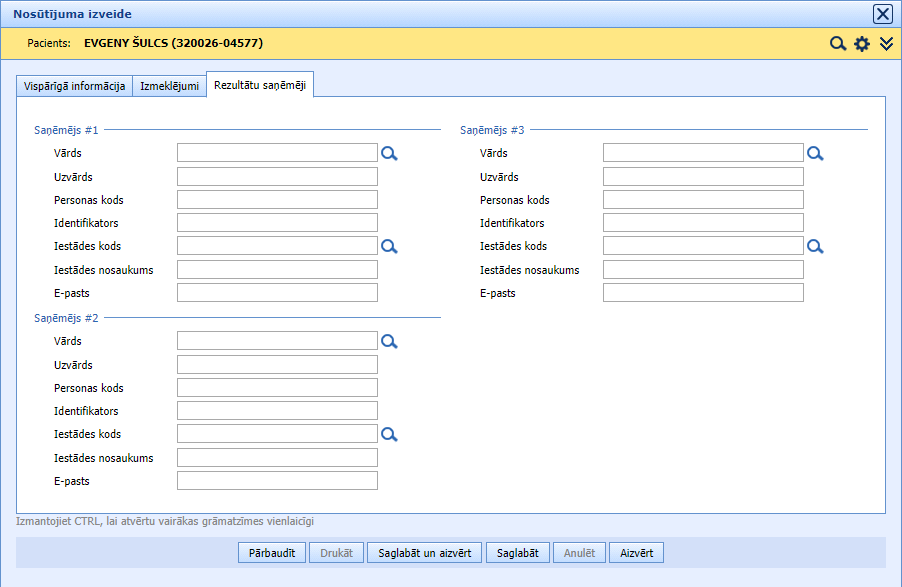This screenshot has height=587, width=902.
Task: Click Saņēmējs #2 Personas kods input
Action: pyautogui.click(x=277, y=388)
